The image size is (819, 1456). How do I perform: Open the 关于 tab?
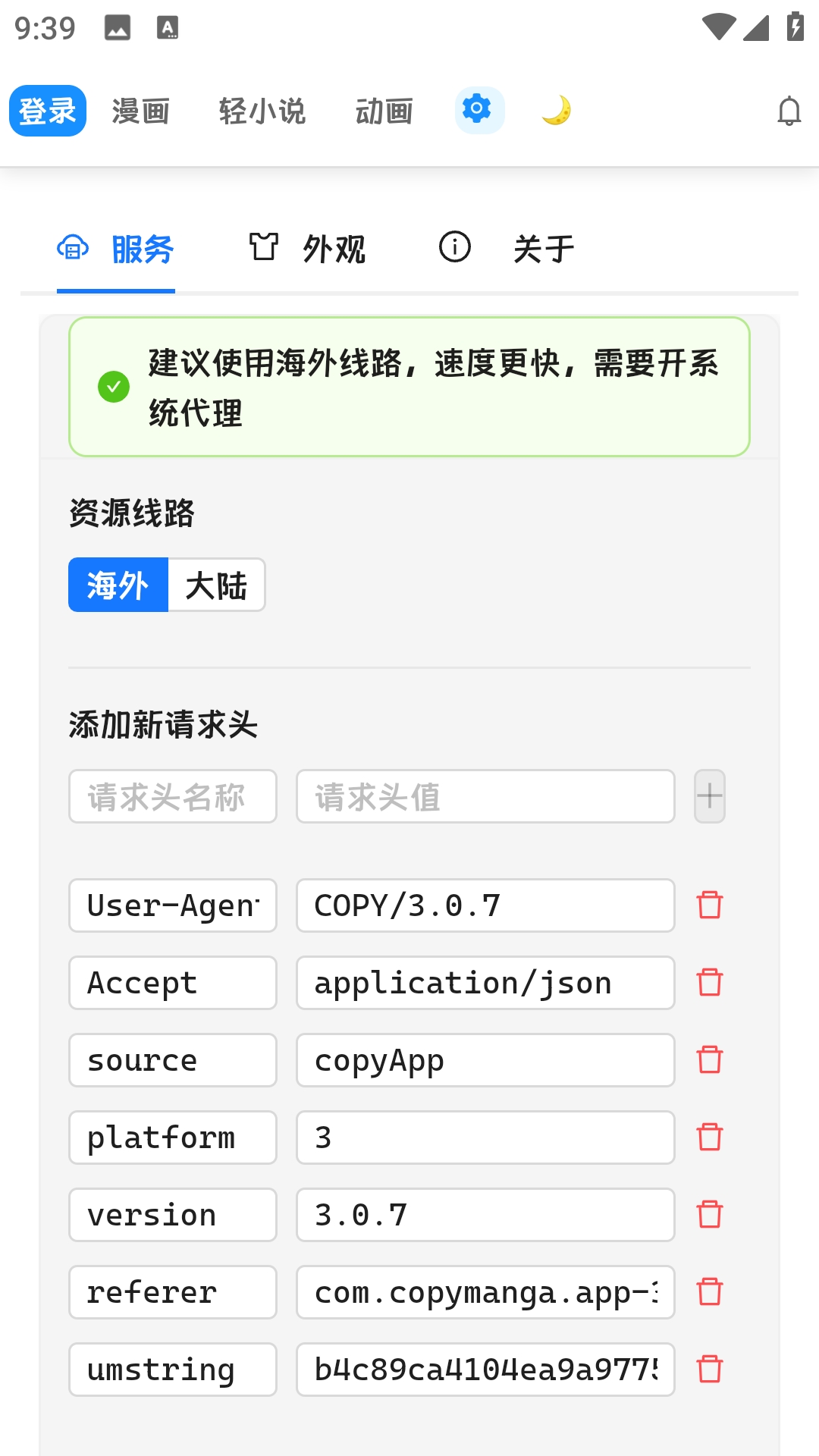[x=507, y=249]
